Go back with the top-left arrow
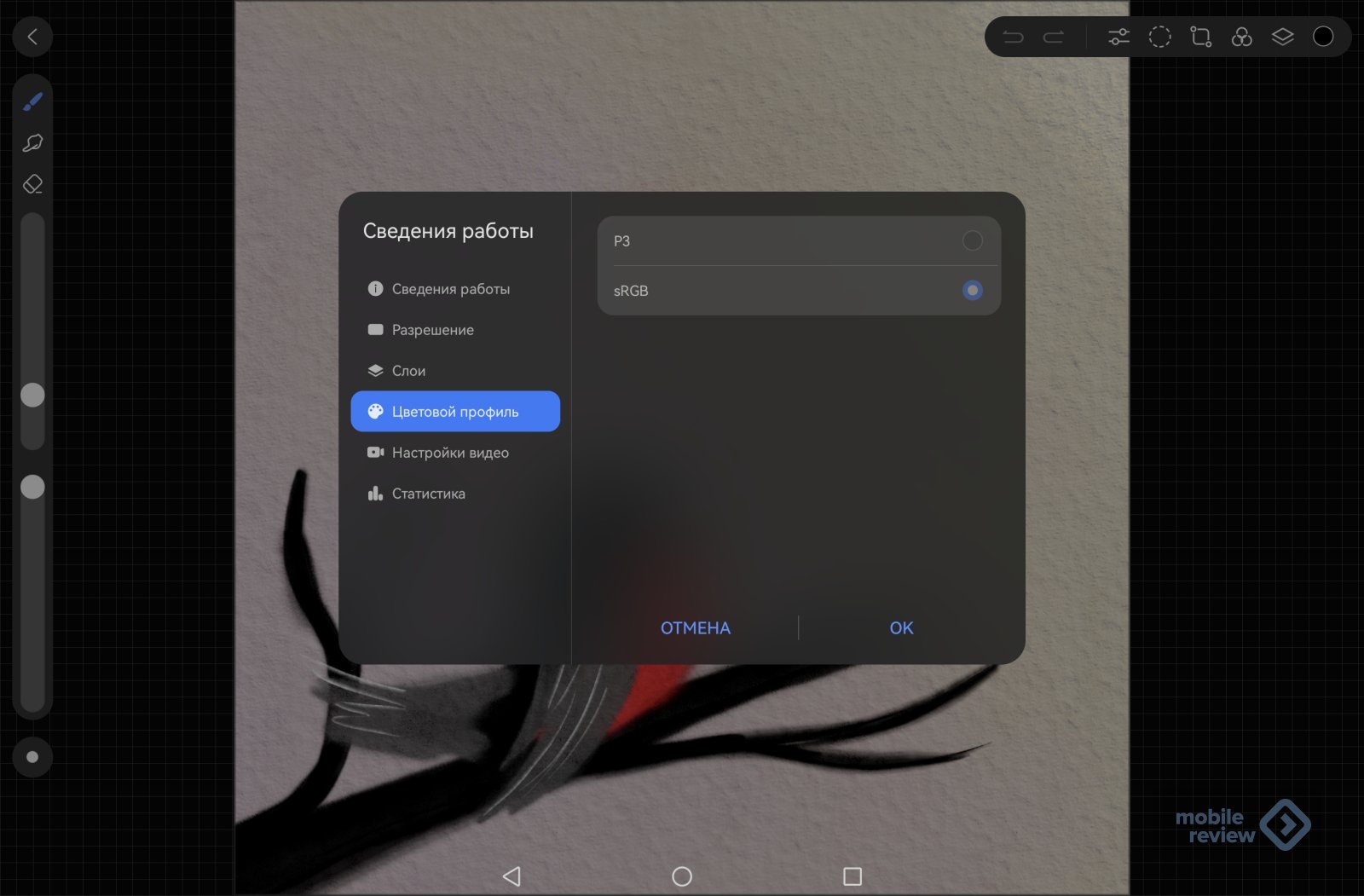The height and width of the screenshot is (896, 1364). pos(32,37)
